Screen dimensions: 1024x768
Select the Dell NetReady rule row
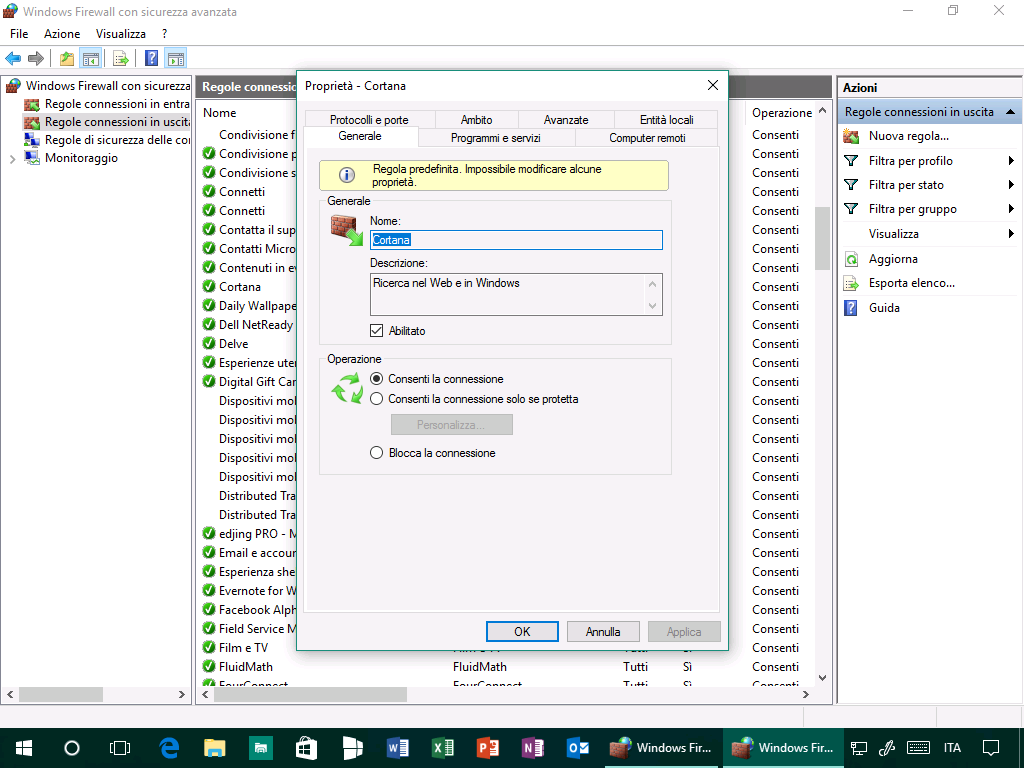[x=248, y=324]
